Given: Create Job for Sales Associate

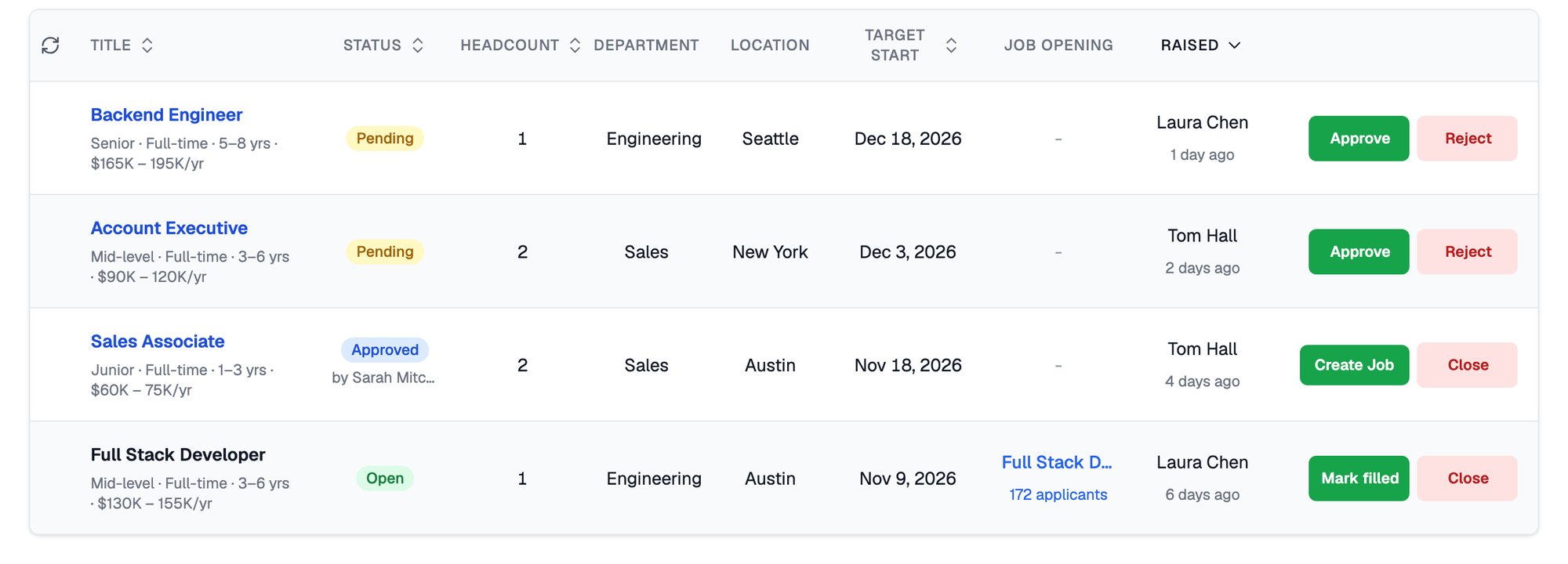Looking at the screenshot, I should (x=1354, y=365).
